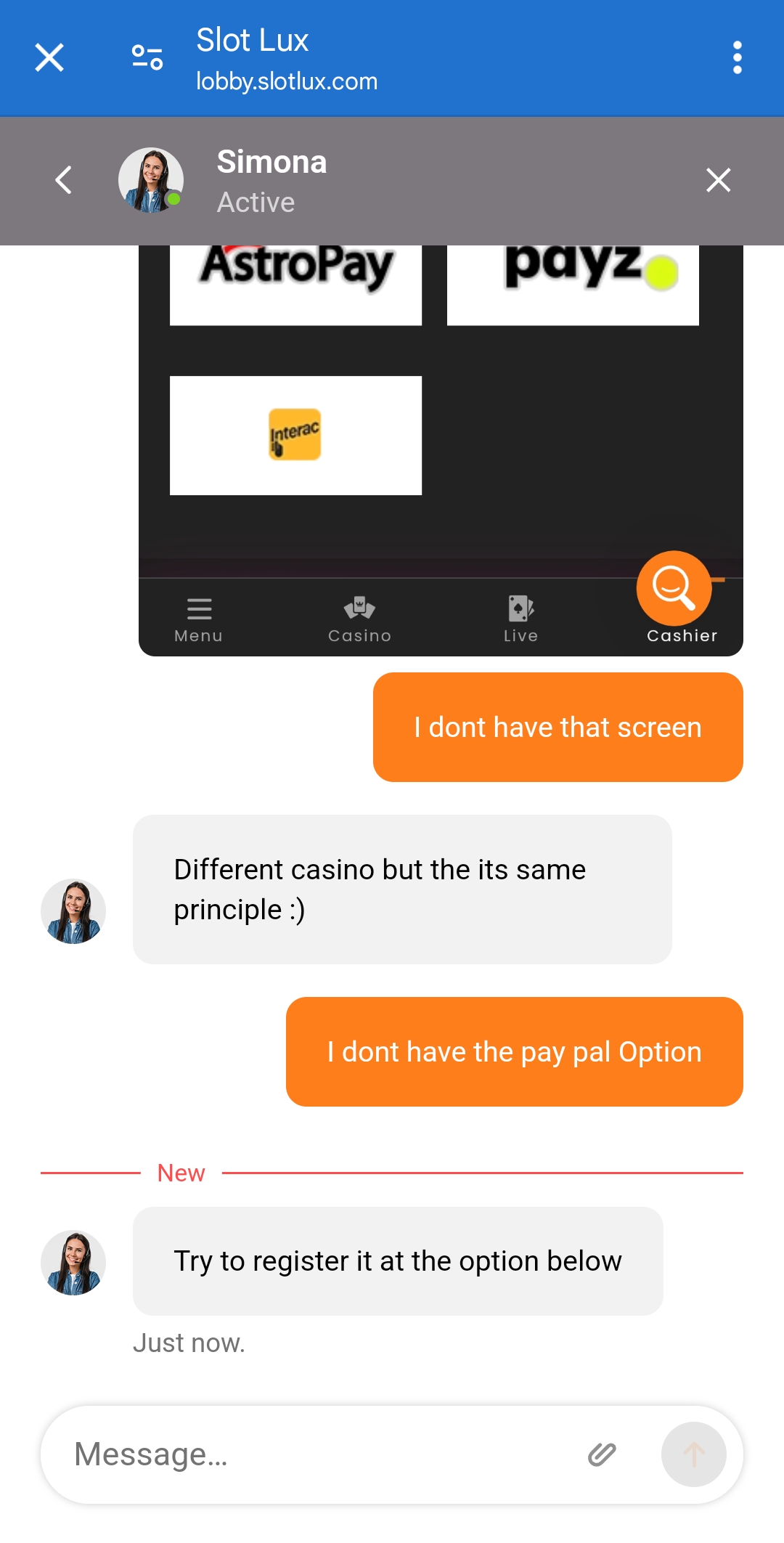Screen dimensions: 784x1543
Task: Tap Simona's header avatar
Action: point(151,180)
